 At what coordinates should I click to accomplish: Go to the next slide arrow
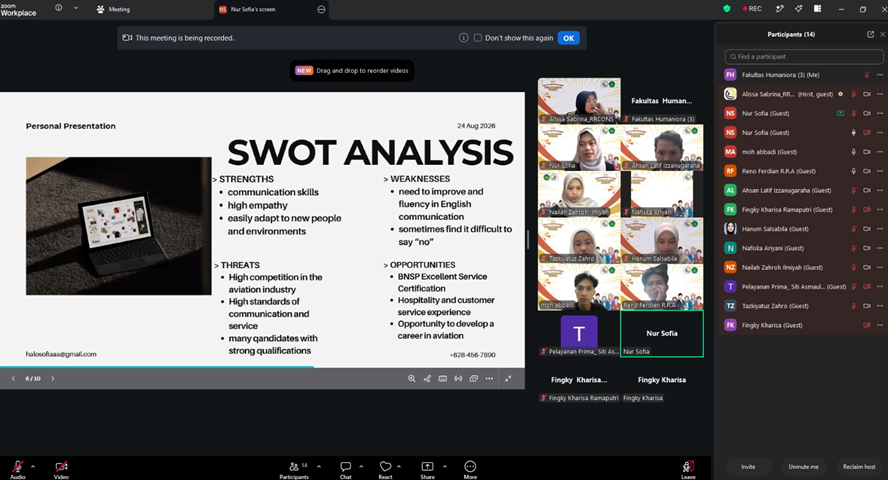coord(53,379)
